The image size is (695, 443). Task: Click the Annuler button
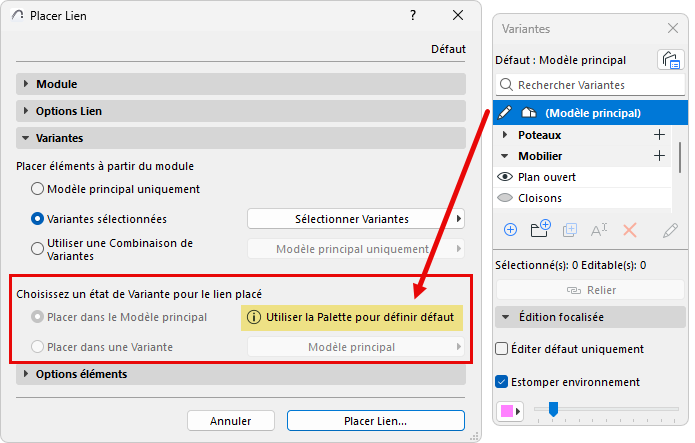coord(230,420)
